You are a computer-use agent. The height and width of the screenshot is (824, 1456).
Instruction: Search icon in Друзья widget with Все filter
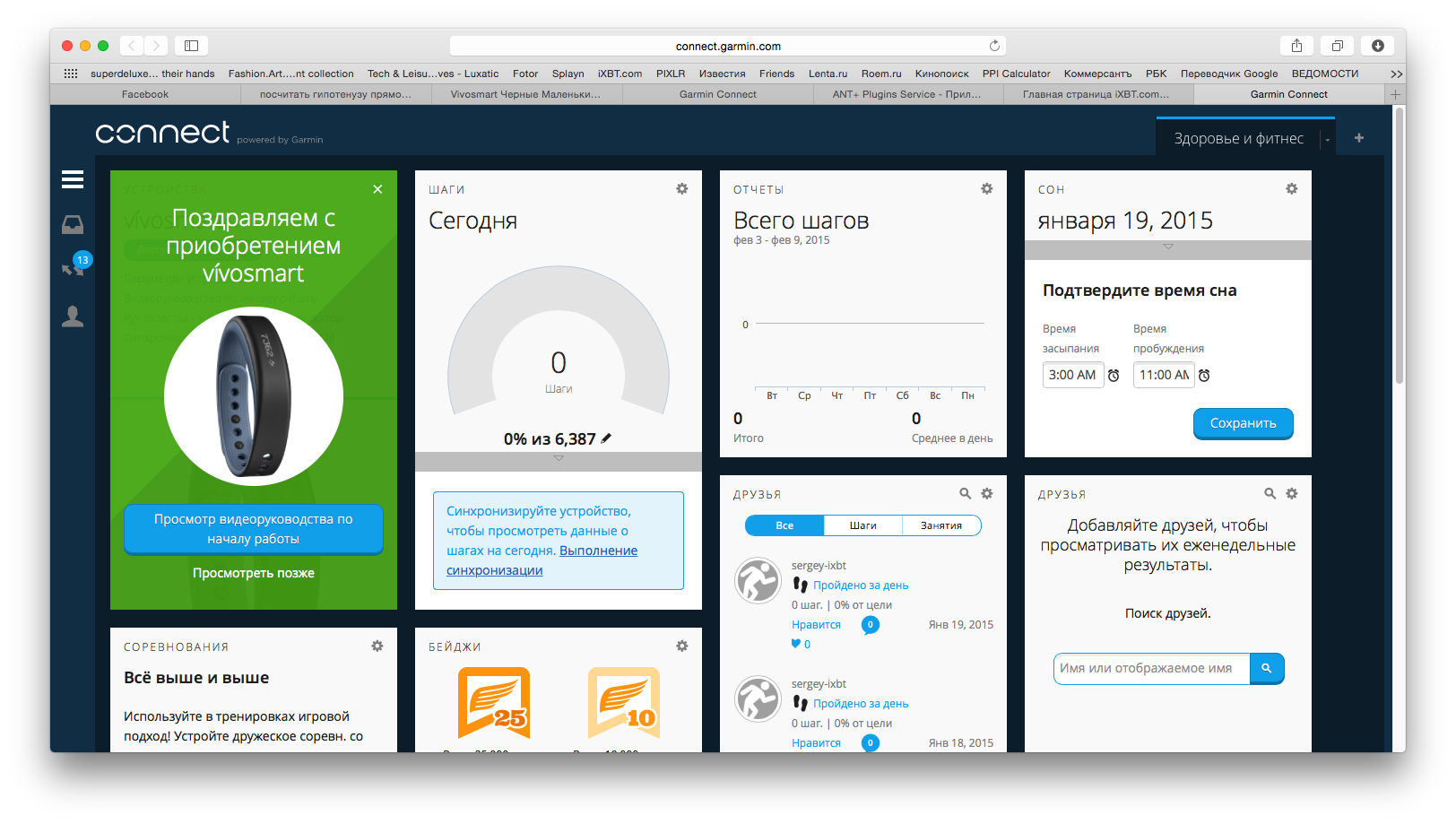(966, 494)
